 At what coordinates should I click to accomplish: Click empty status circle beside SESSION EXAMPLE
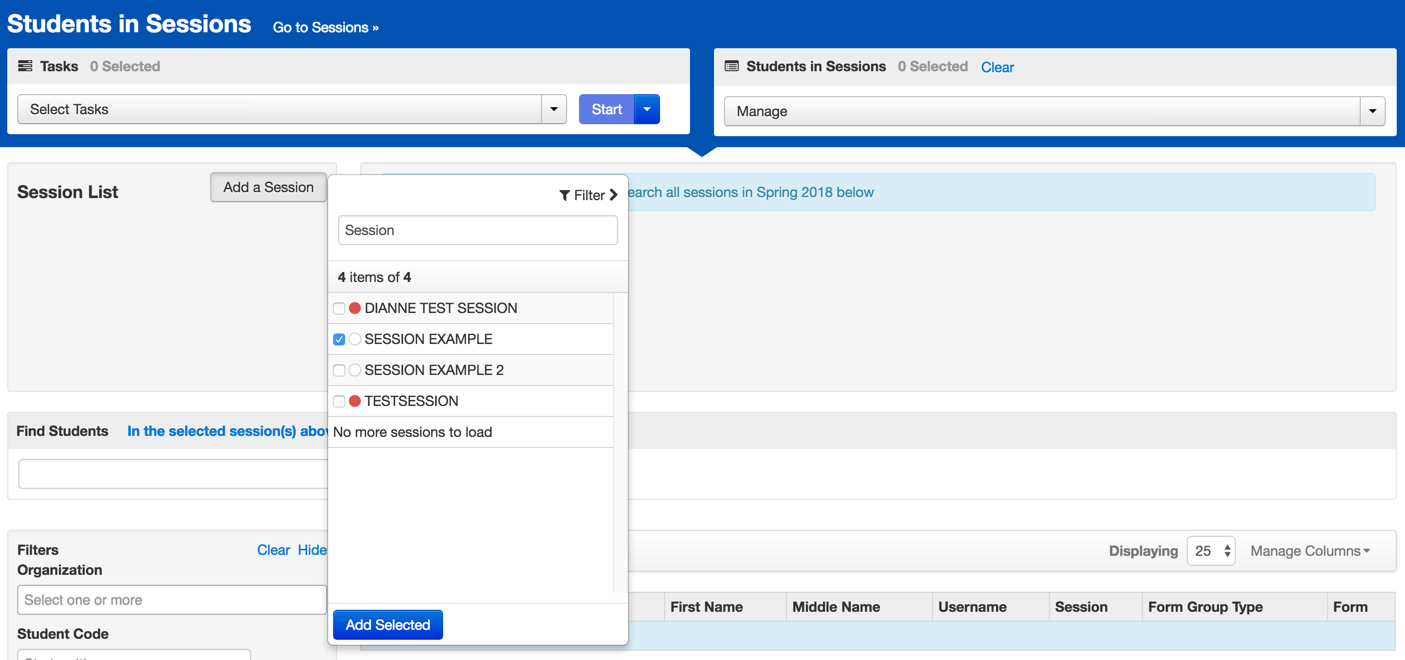click(355, 339)
